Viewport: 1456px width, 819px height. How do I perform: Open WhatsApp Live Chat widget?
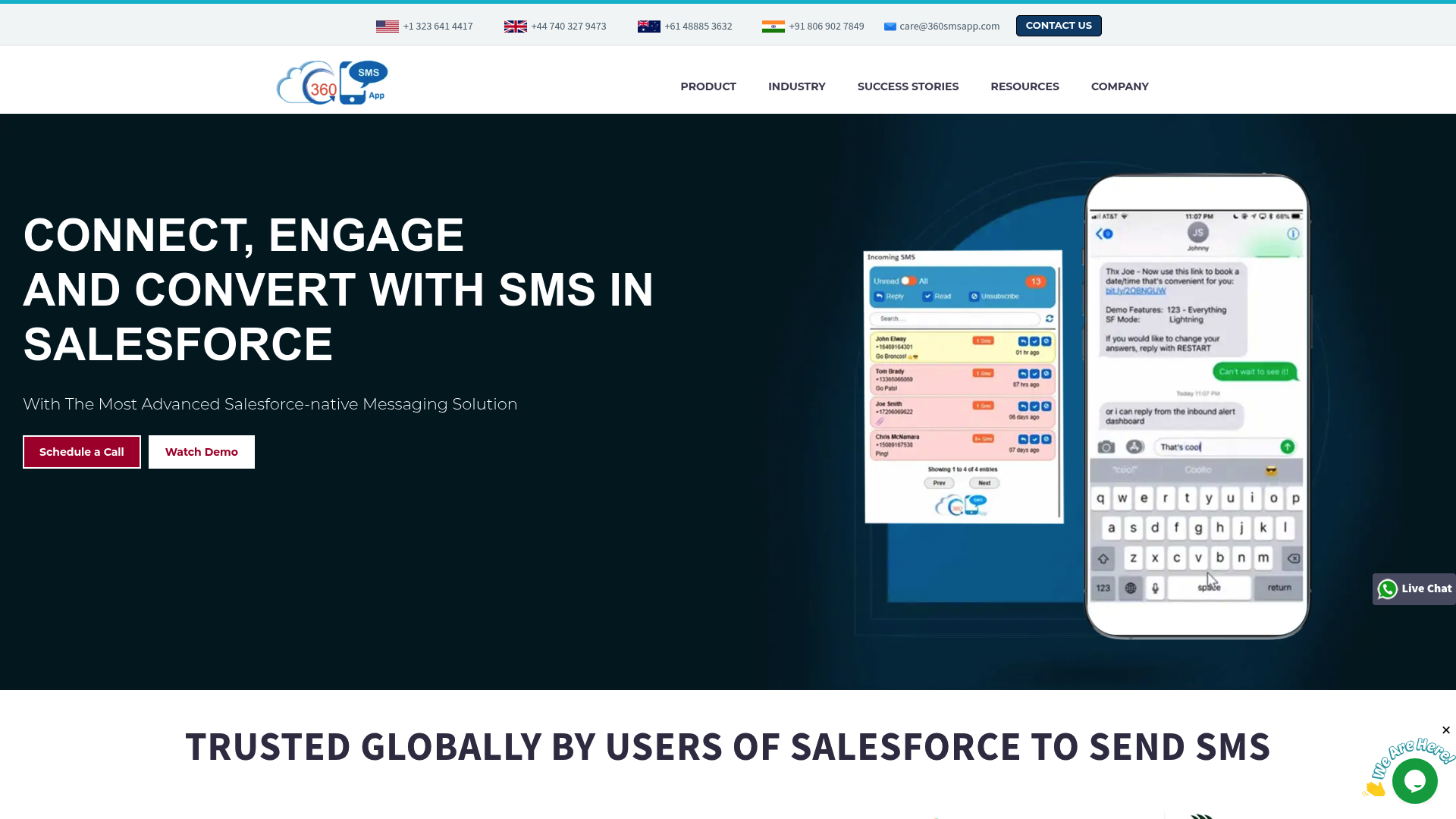coord(1414,588)
